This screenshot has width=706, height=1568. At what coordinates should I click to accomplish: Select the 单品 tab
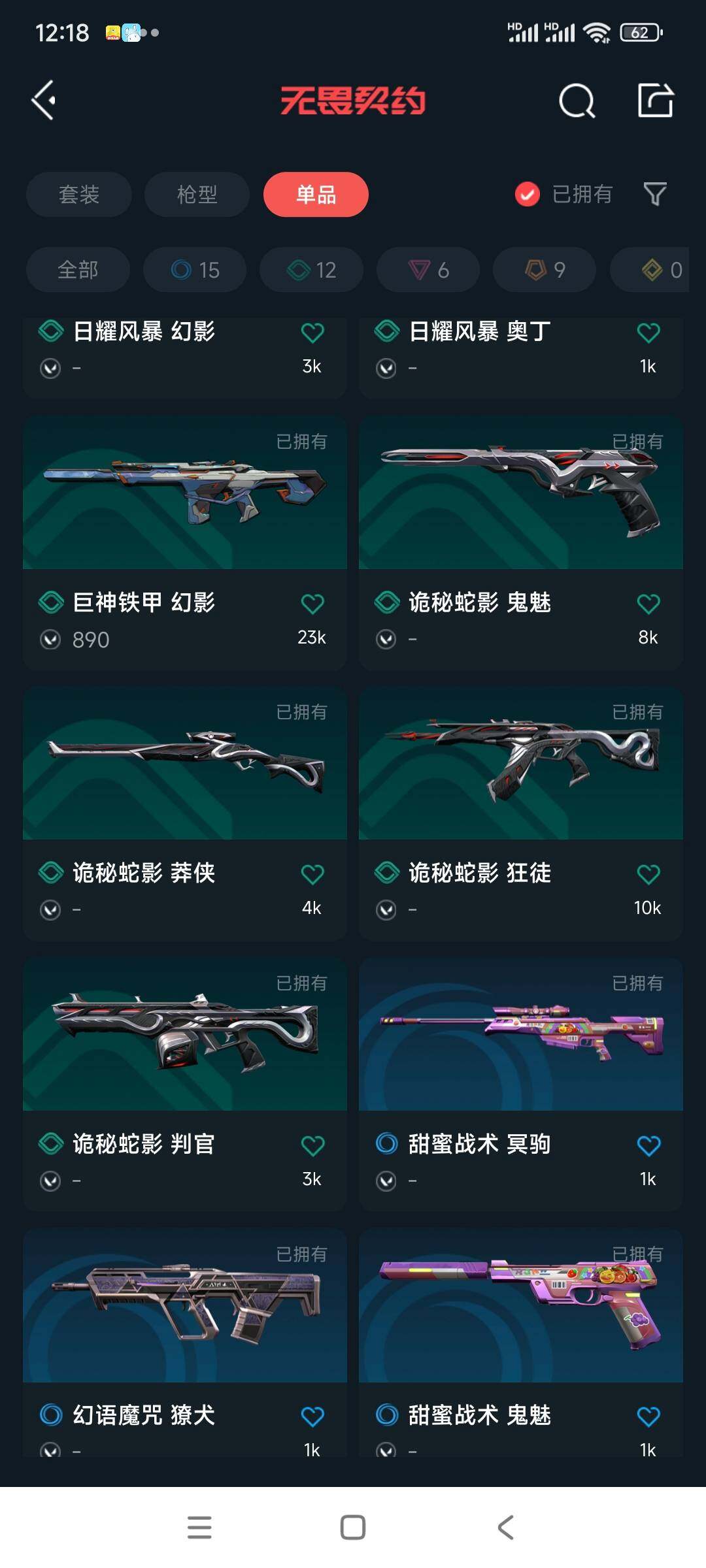click(x=316, y=194)
